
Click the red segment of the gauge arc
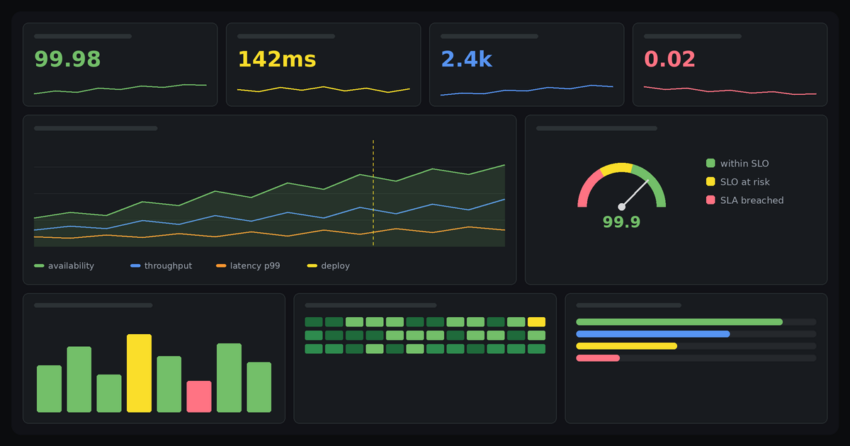pos(587,188)
